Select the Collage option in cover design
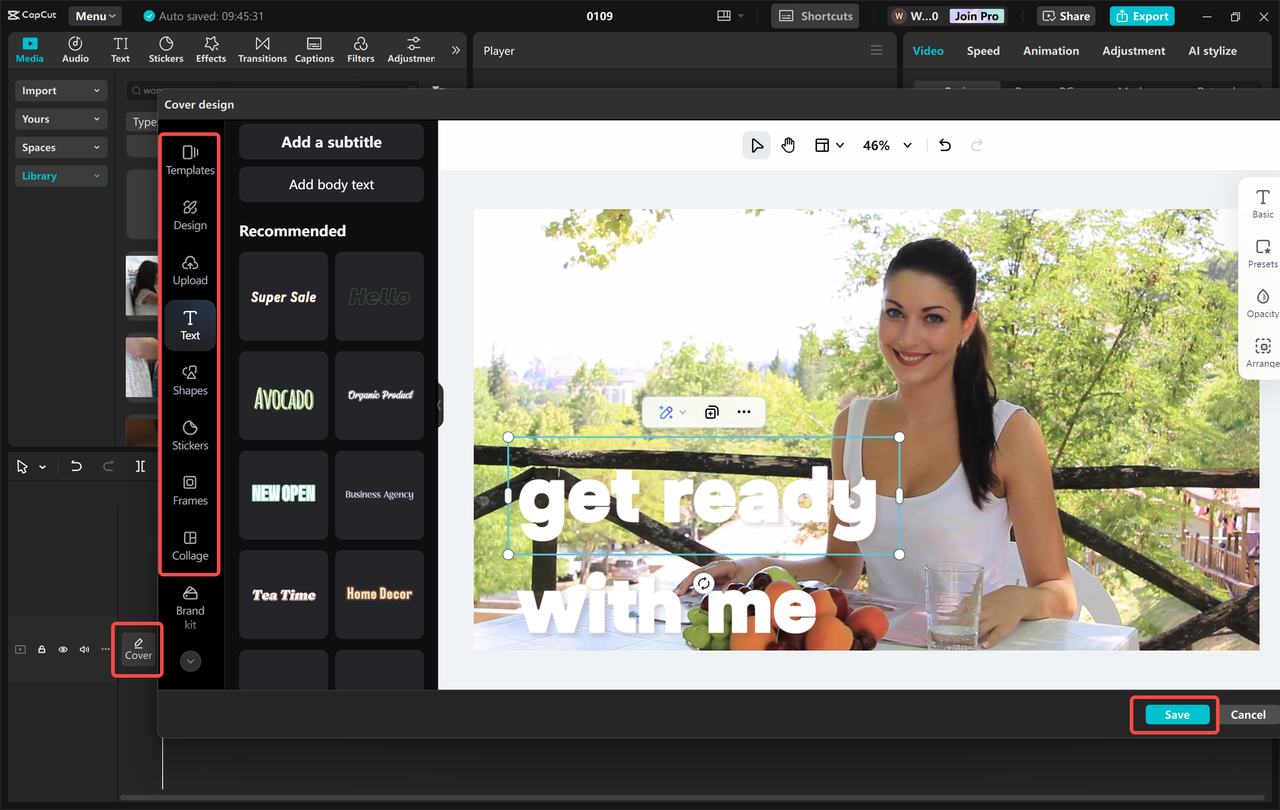Image resolution: width=1280 pixels, height=810 pixels. coord(189,545)
